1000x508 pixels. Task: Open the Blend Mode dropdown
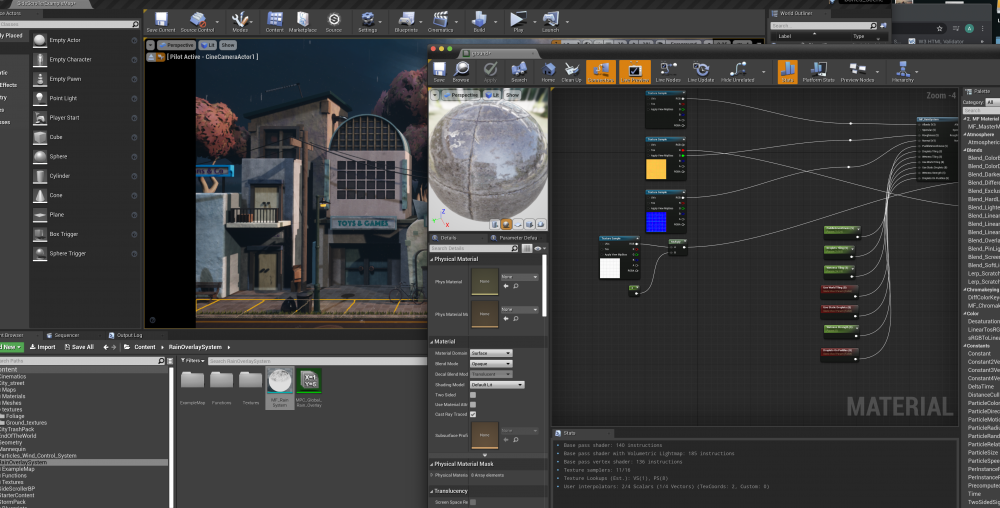[x=491, y=363]
